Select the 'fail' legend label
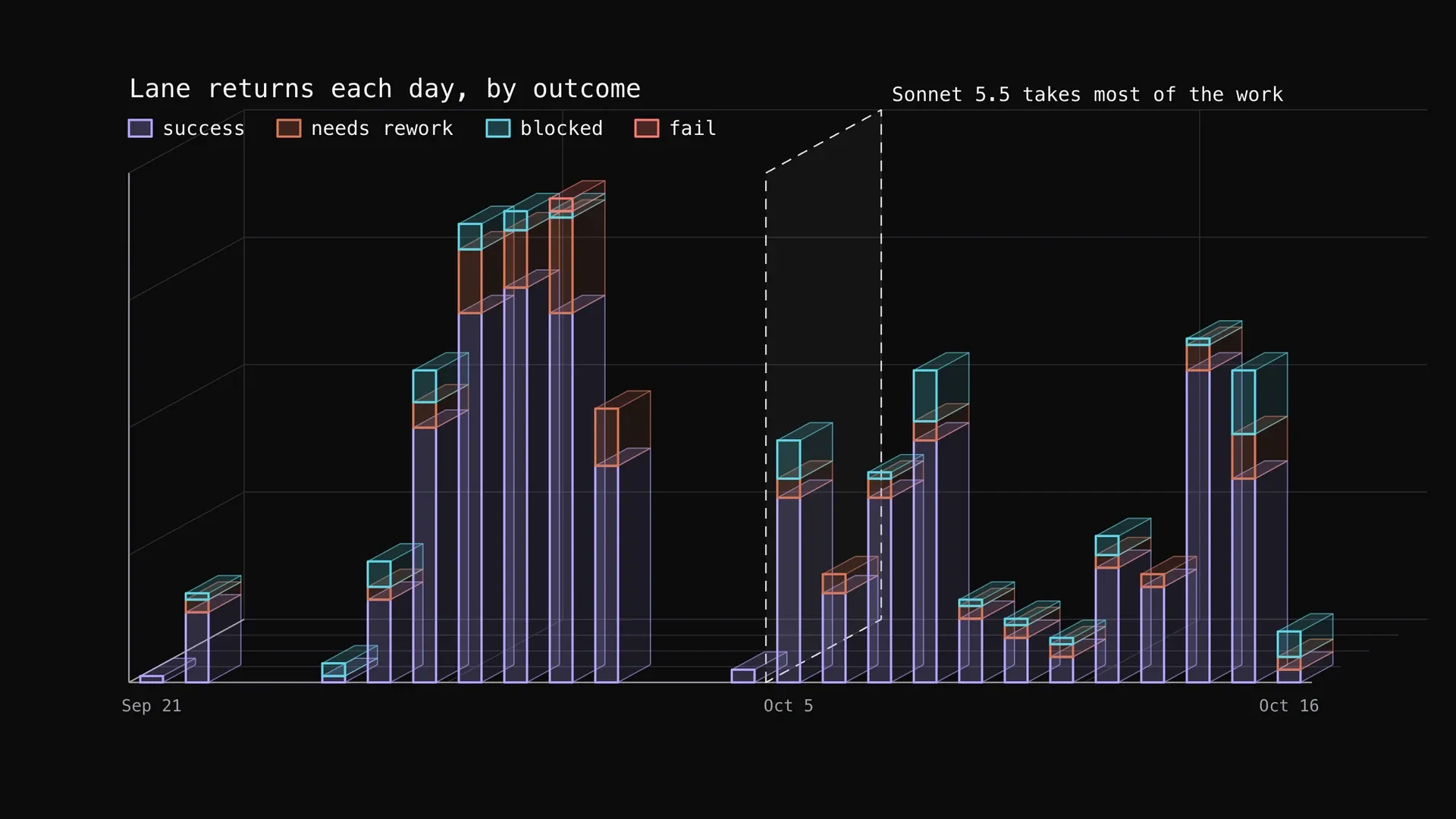The height and width of the screenshot is (819, 1456). coord(692,128)
